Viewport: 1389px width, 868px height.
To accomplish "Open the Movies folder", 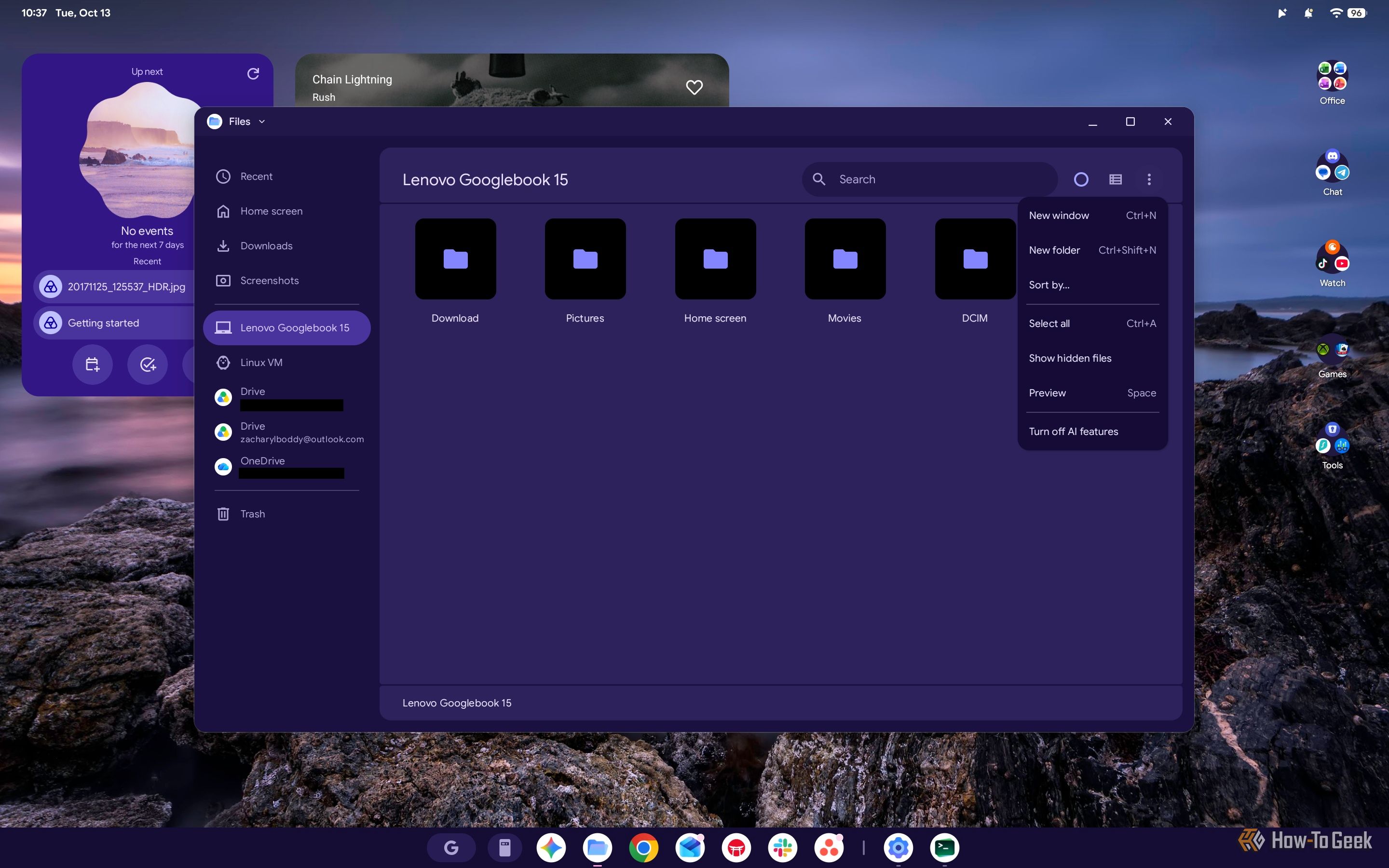I will (845, 271).
